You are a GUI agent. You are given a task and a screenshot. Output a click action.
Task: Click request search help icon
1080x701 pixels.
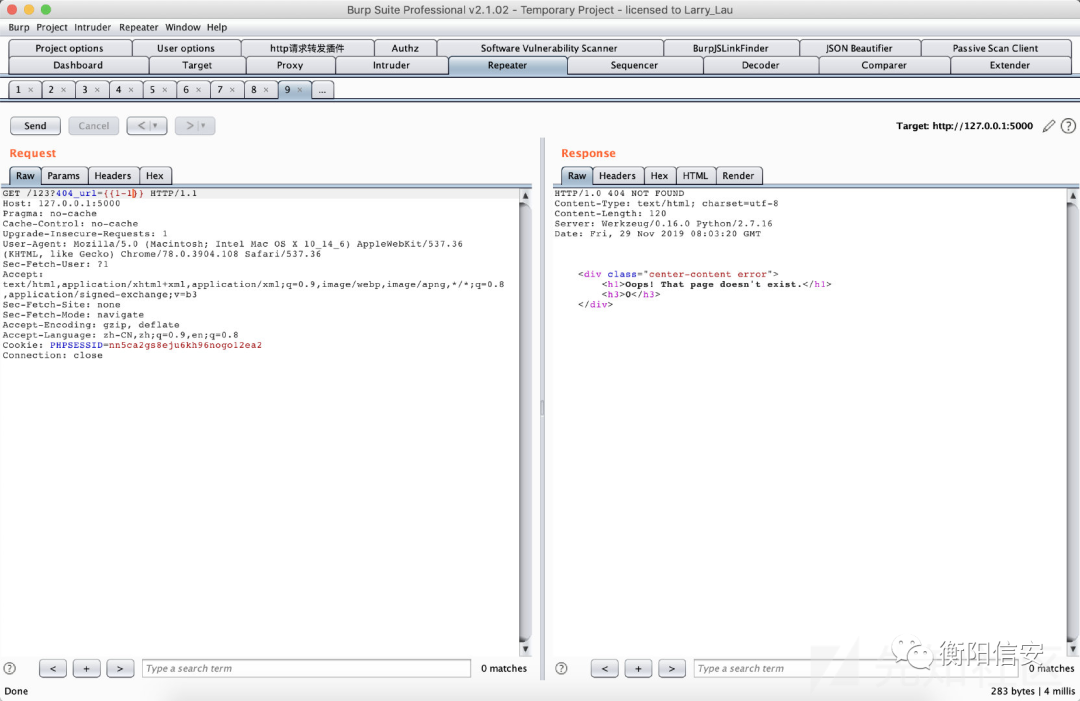tap(10, 668)
